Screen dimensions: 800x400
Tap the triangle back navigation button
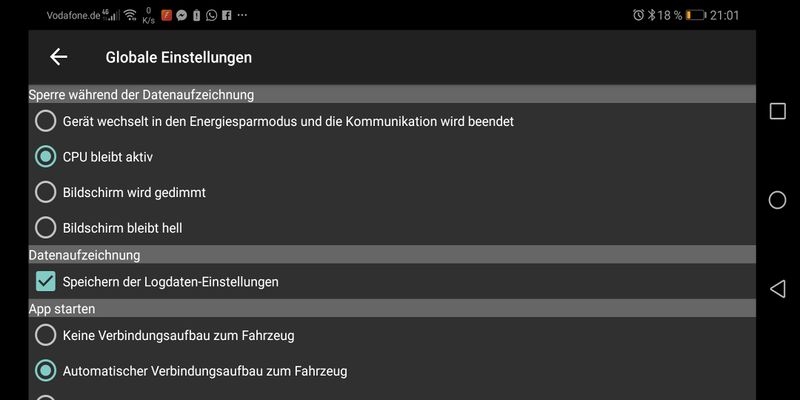click(x=777, y=289)
